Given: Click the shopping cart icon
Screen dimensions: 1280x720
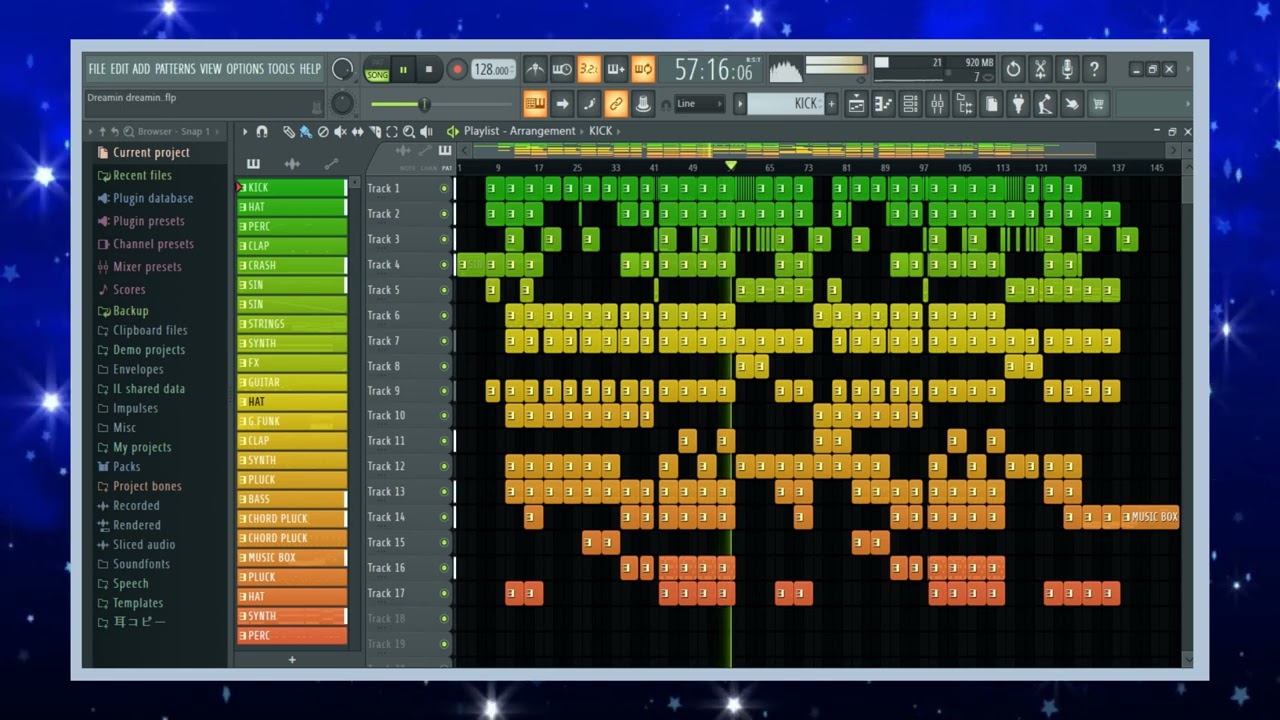Looking at the screenshot, I should coord(1098,103).
